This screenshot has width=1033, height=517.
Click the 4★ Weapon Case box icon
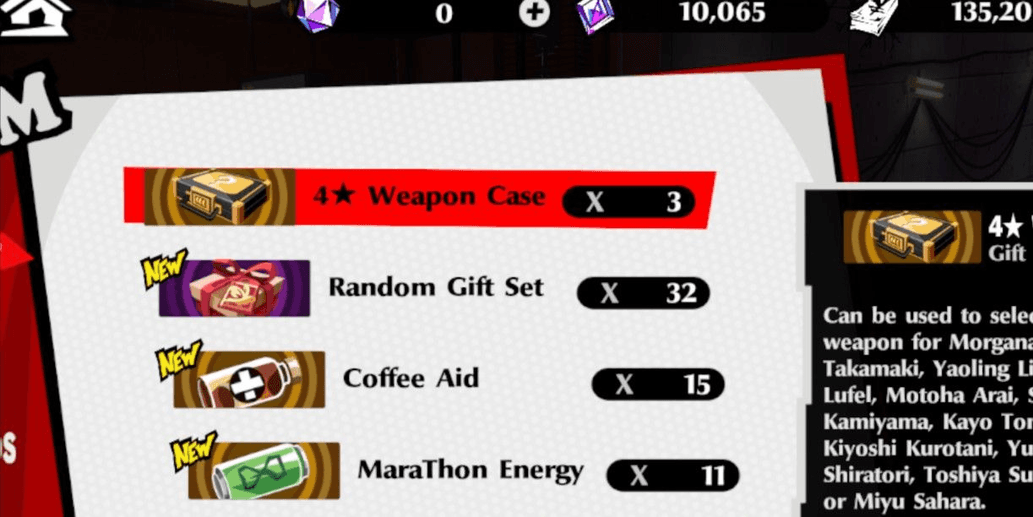point(219,196)
